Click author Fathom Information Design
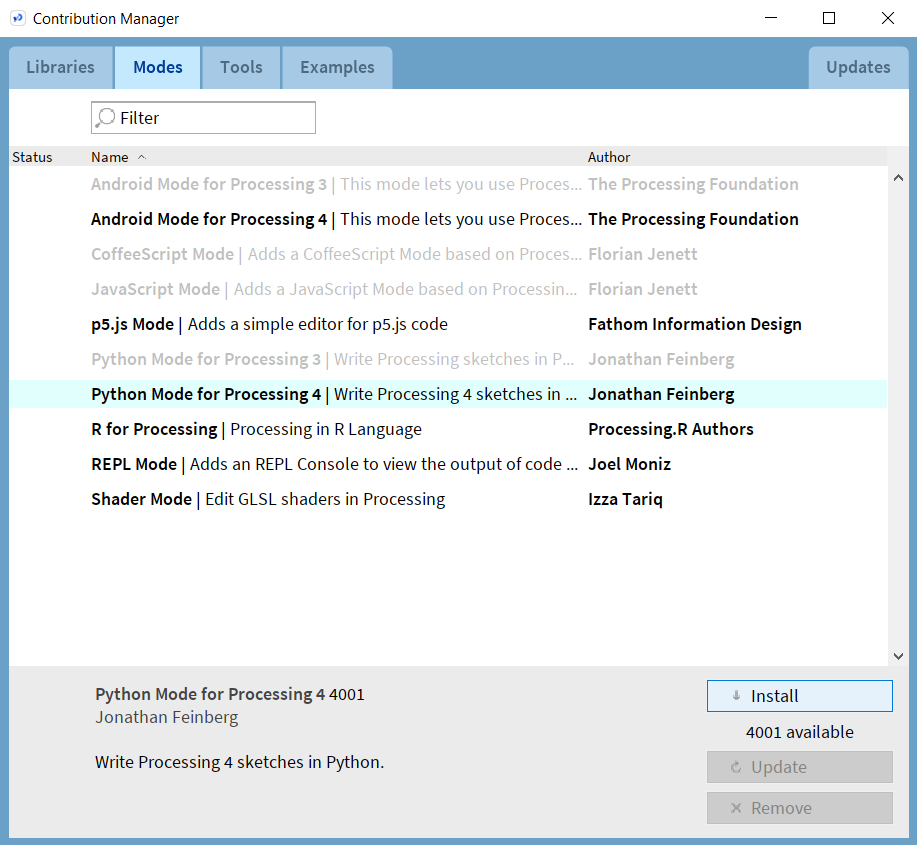The image size is (917, 845). tap(695, 325)
